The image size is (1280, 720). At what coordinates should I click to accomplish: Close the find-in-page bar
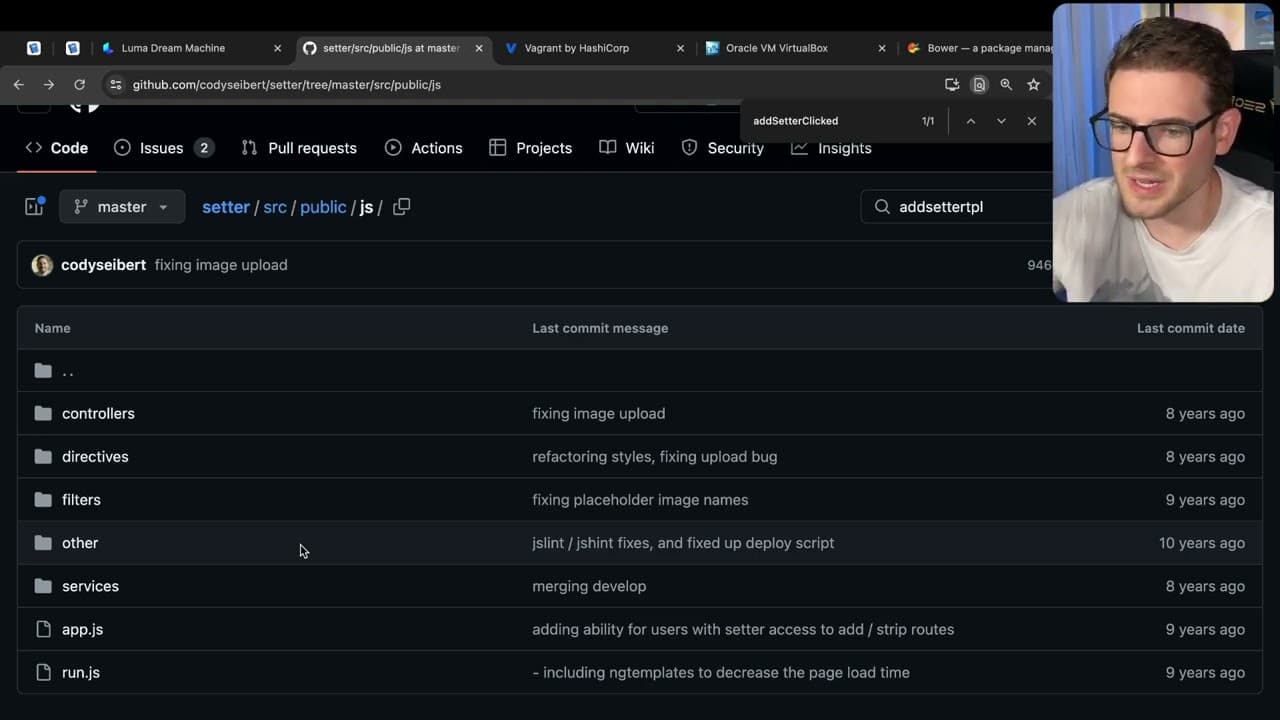coord(1031,121)
